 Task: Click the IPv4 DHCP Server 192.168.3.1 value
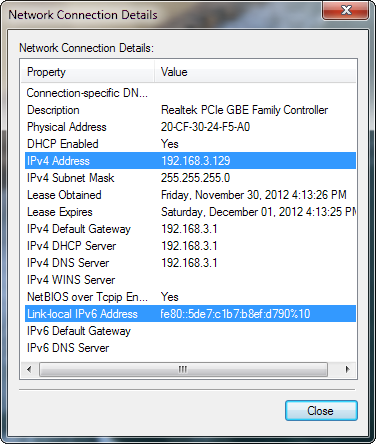pos(189,246)
